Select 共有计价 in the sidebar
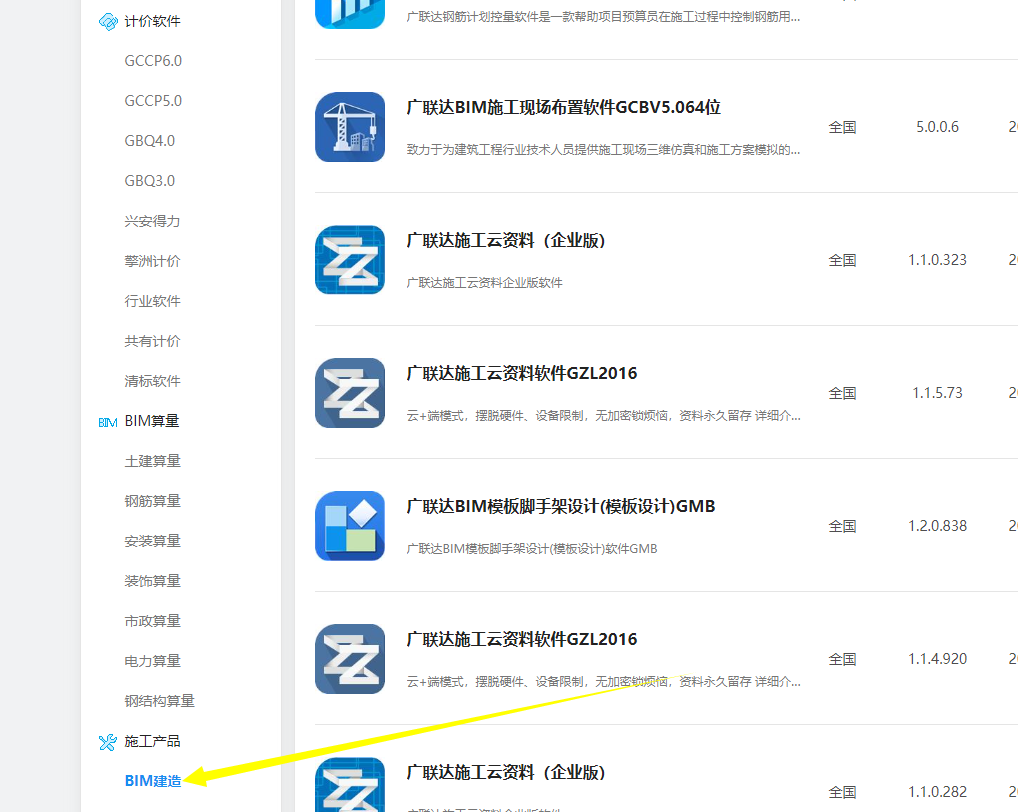The height and width of the screenshot is (812, 1018). coord(153,341)
